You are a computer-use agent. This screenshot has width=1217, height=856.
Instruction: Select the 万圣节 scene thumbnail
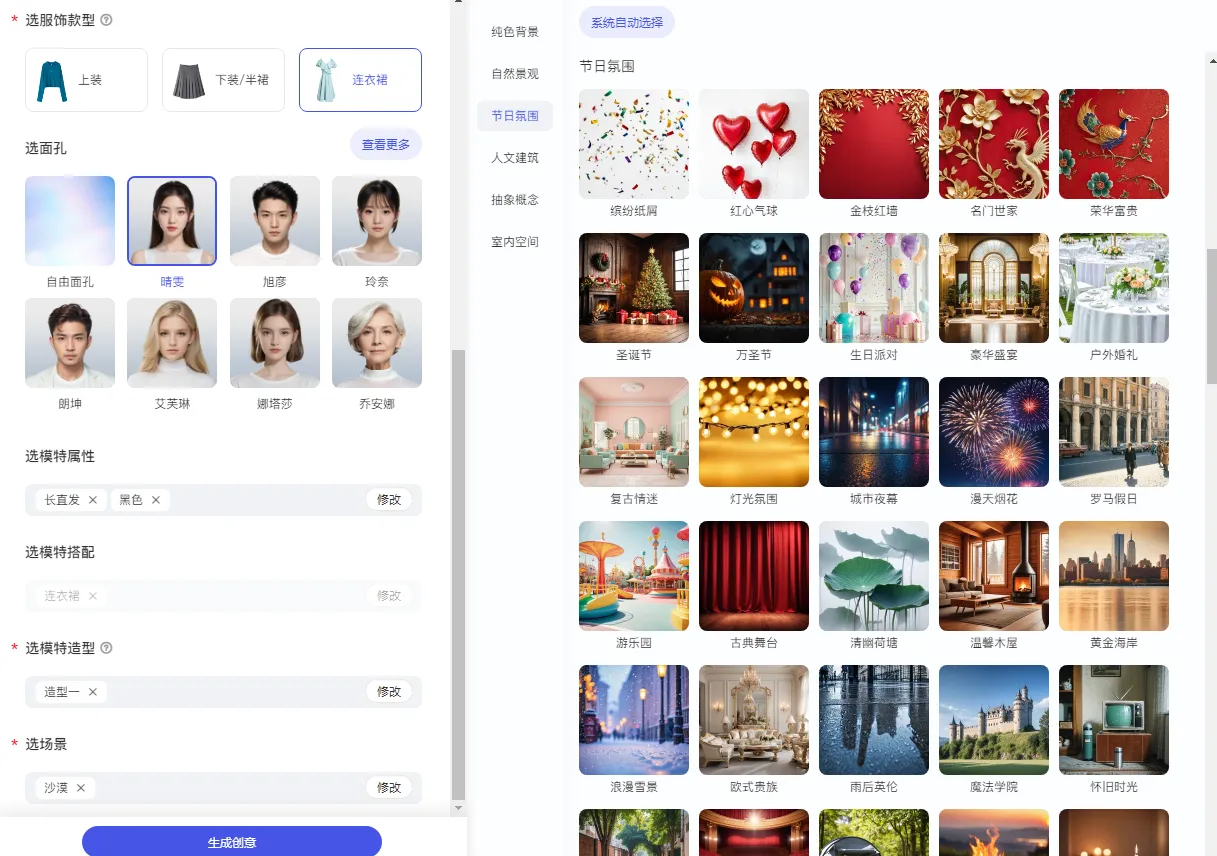pos(754,288)
